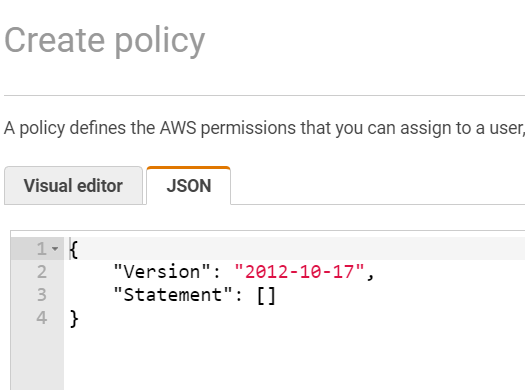The height and width of the screenshot is (390, 525).
Task: Click line number 1 in the gutter
Action: (42, 248)
